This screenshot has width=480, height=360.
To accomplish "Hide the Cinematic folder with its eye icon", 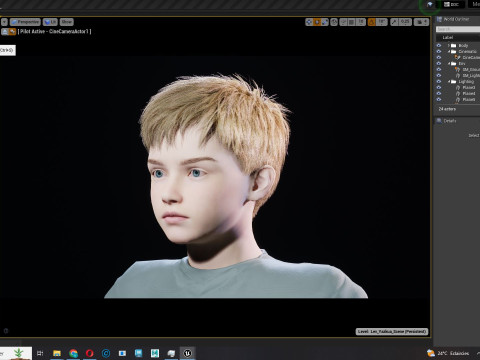I will (x=439, y=51).
